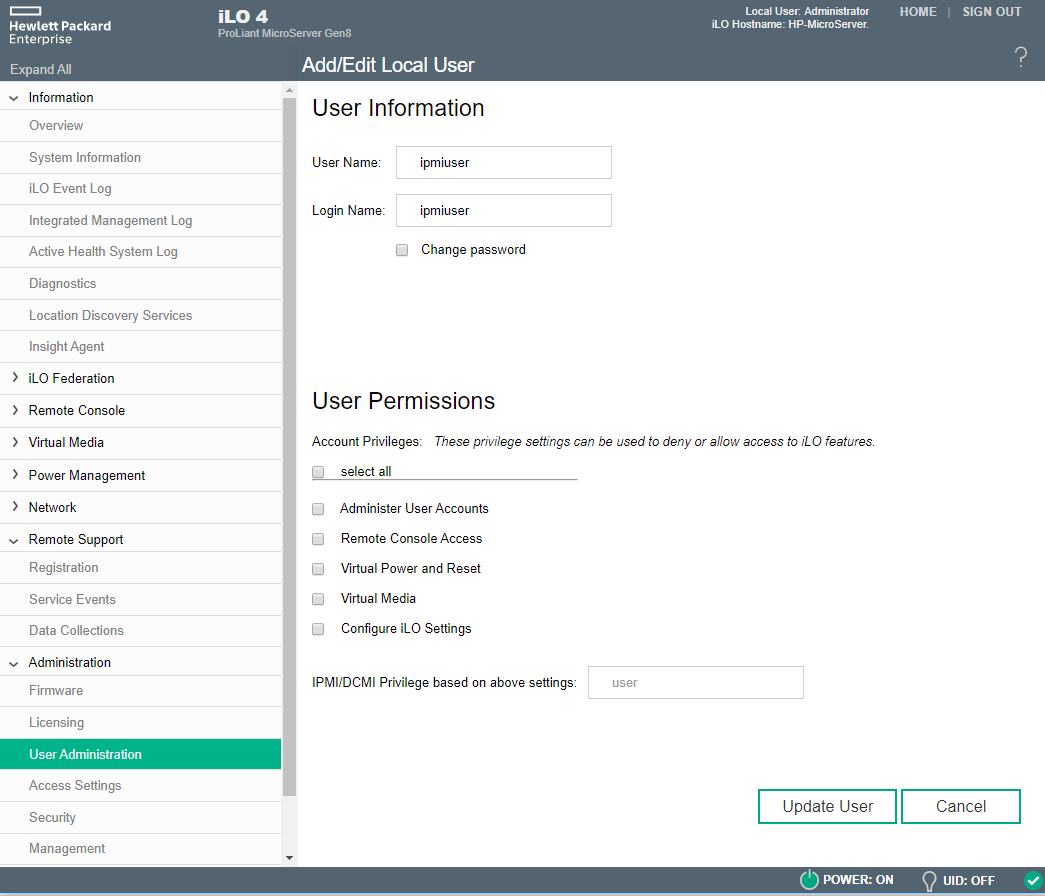Collapse the Remote Support chevron
Screen dimensions: 1045x896
point(14,540)
